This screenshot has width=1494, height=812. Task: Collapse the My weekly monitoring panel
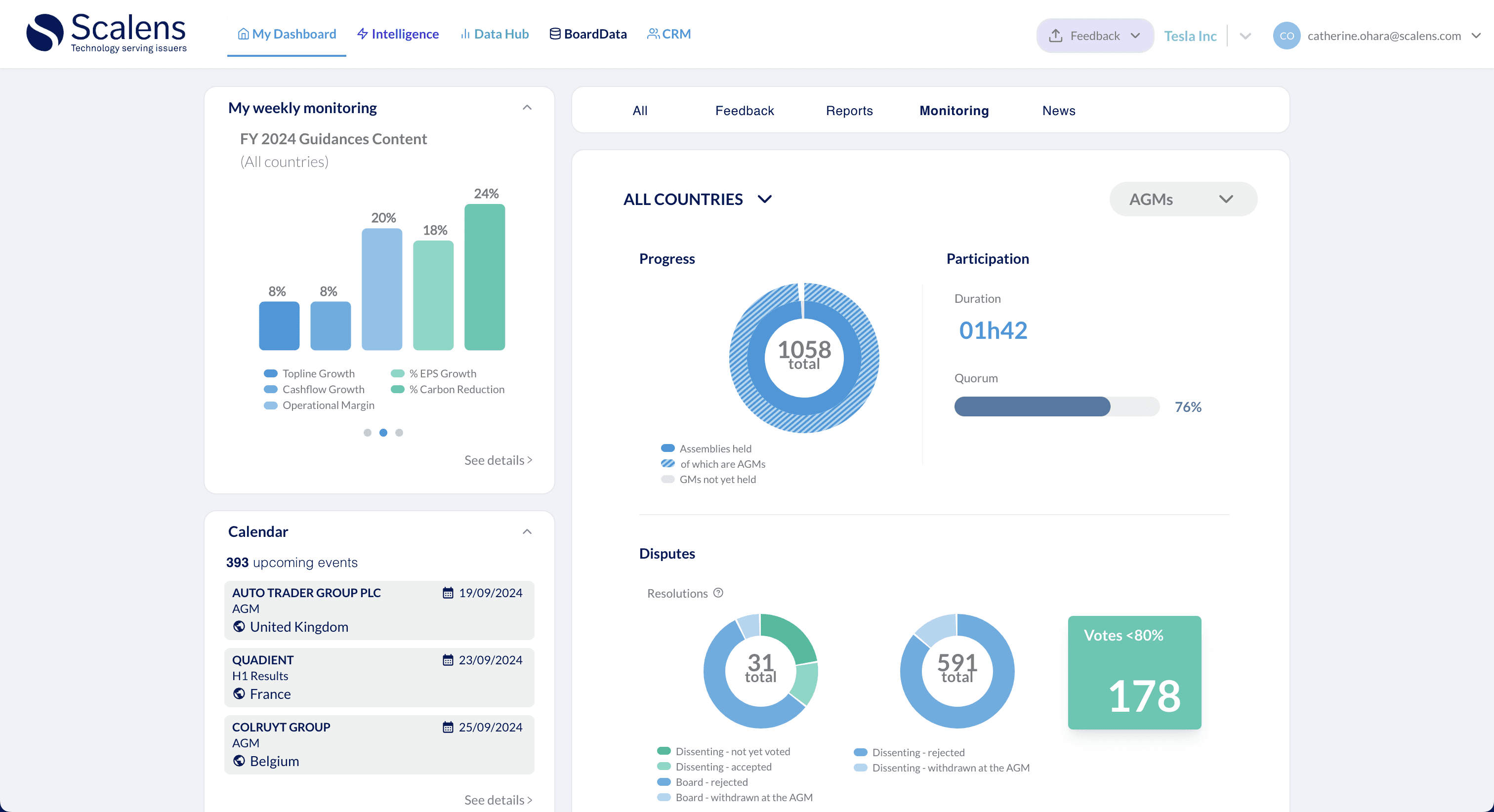click(527, 108)
